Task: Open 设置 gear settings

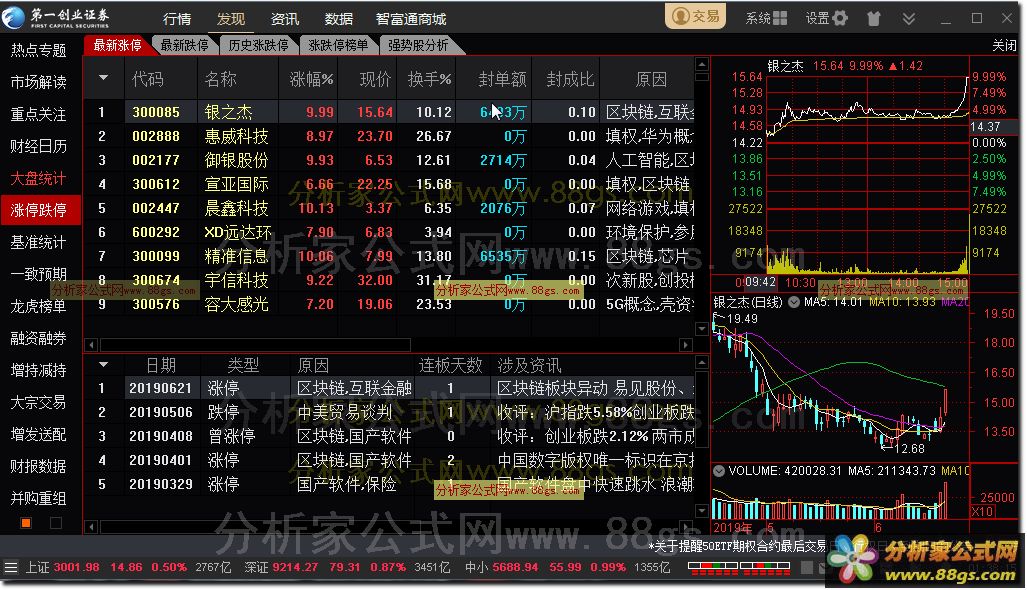Action: (839, 18)
